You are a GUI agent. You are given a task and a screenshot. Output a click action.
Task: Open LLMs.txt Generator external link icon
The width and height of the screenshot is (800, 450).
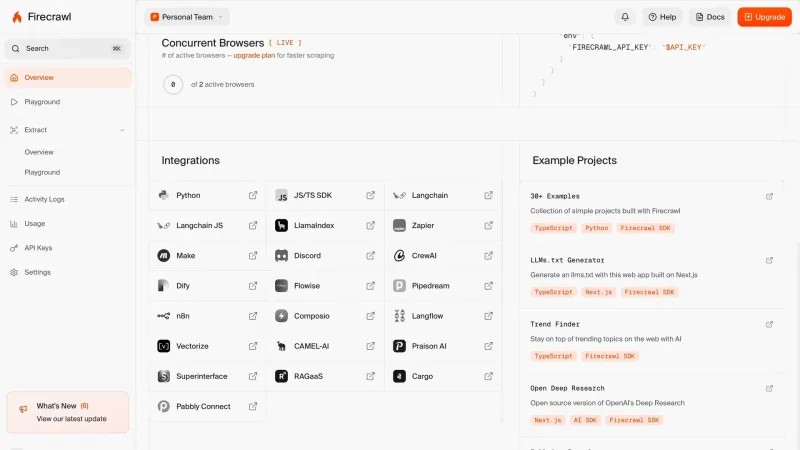[769, 260]
